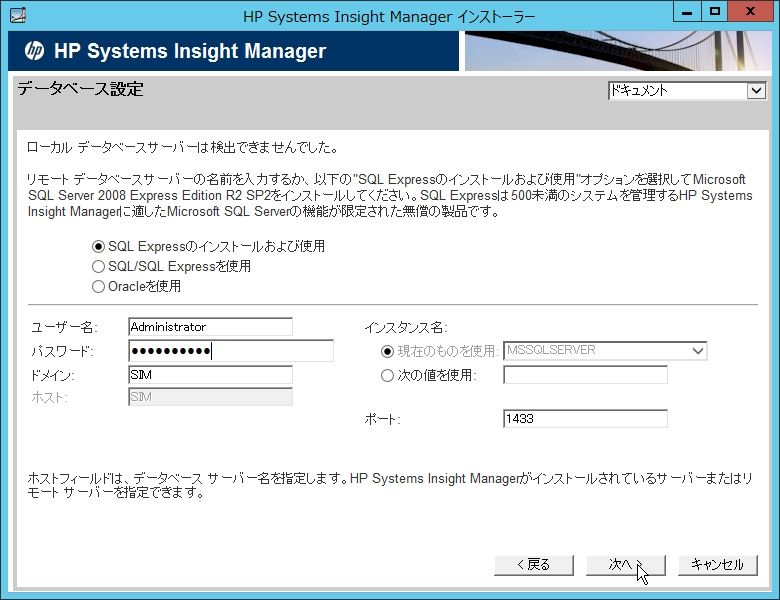Click the ポート label
Viewport: 780px width, 600px height.
[382, 419]
